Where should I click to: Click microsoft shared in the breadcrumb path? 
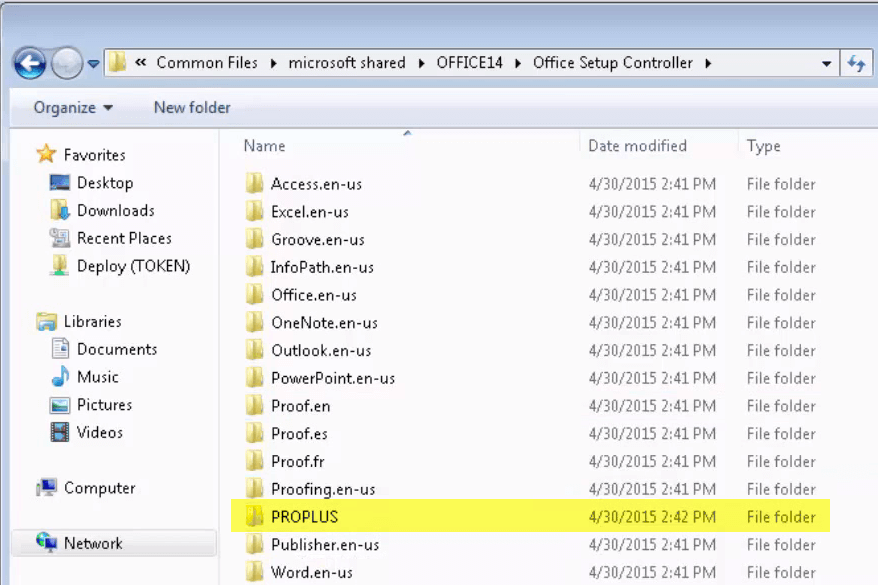[347, 63]
